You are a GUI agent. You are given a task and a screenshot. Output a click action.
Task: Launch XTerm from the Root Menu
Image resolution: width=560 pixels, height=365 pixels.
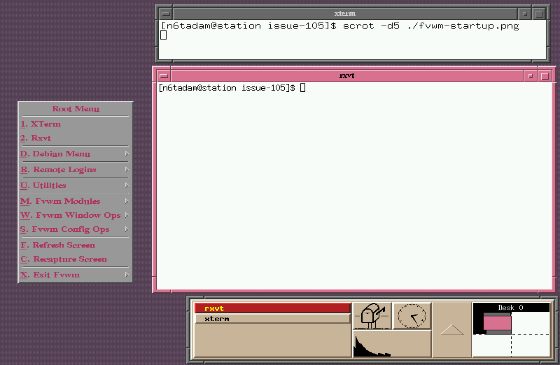point(75,124)
